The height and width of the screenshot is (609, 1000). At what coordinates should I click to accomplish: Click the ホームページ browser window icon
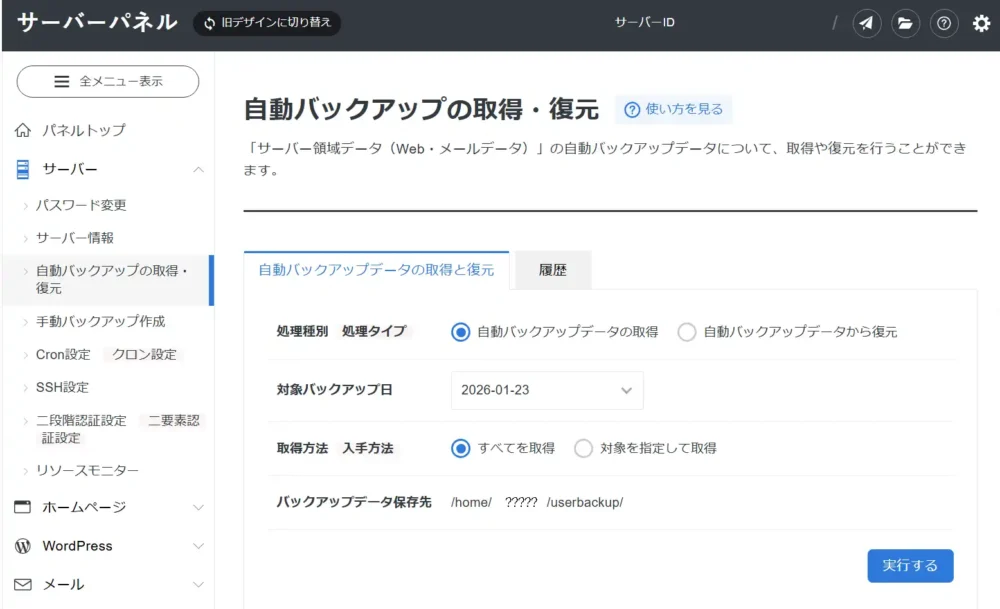coord(22,507)
